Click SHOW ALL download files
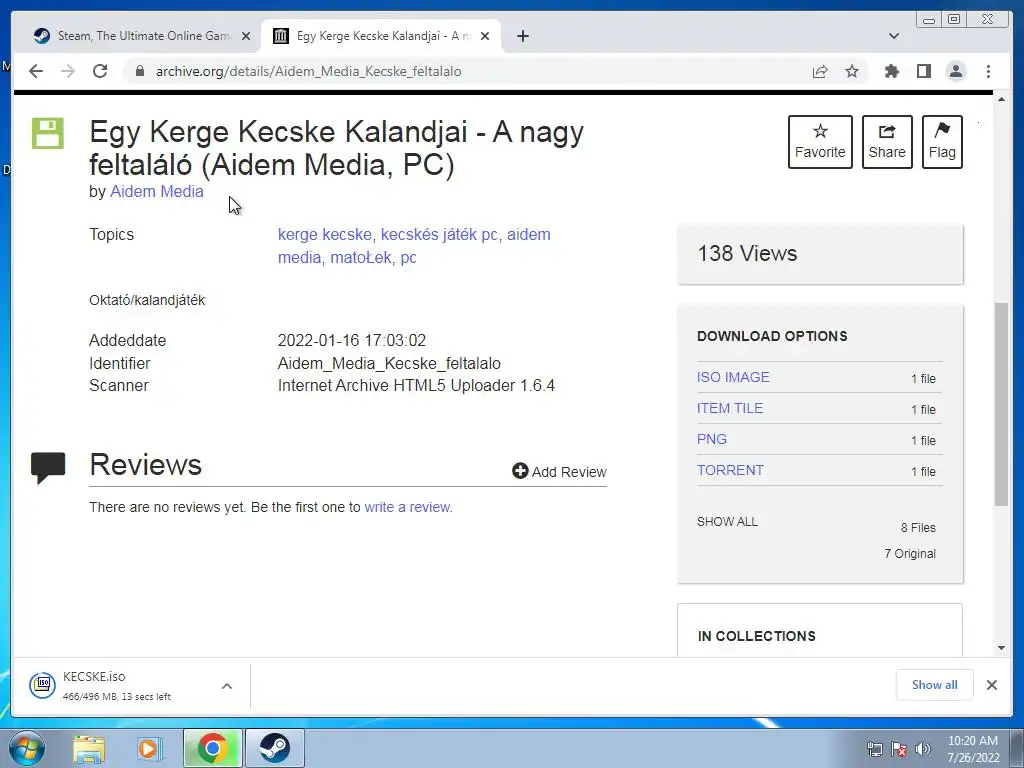The width and height of the screenshot is (1024, 768). (727, 521)
